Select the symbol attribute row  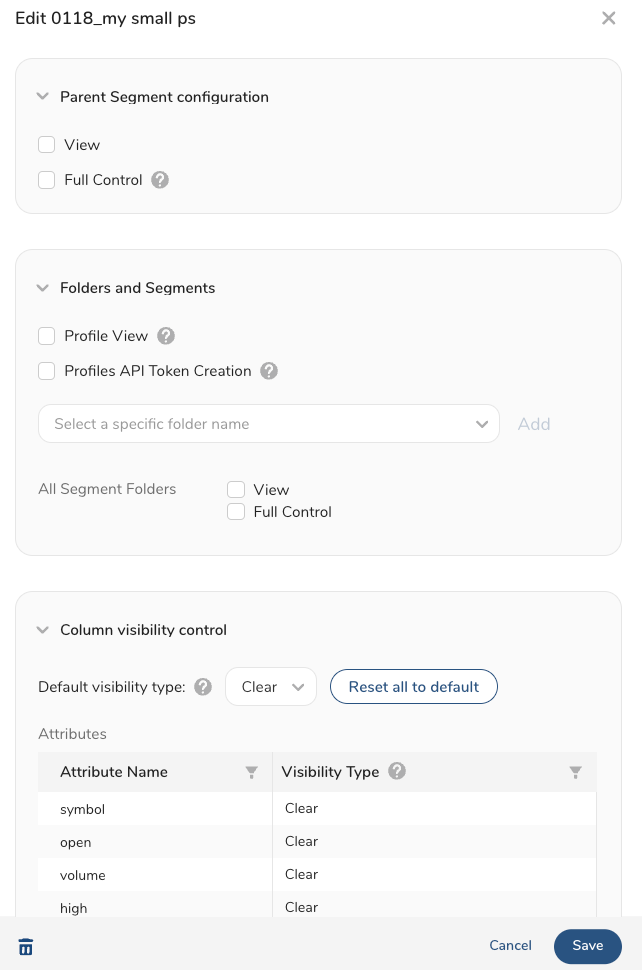155,809
